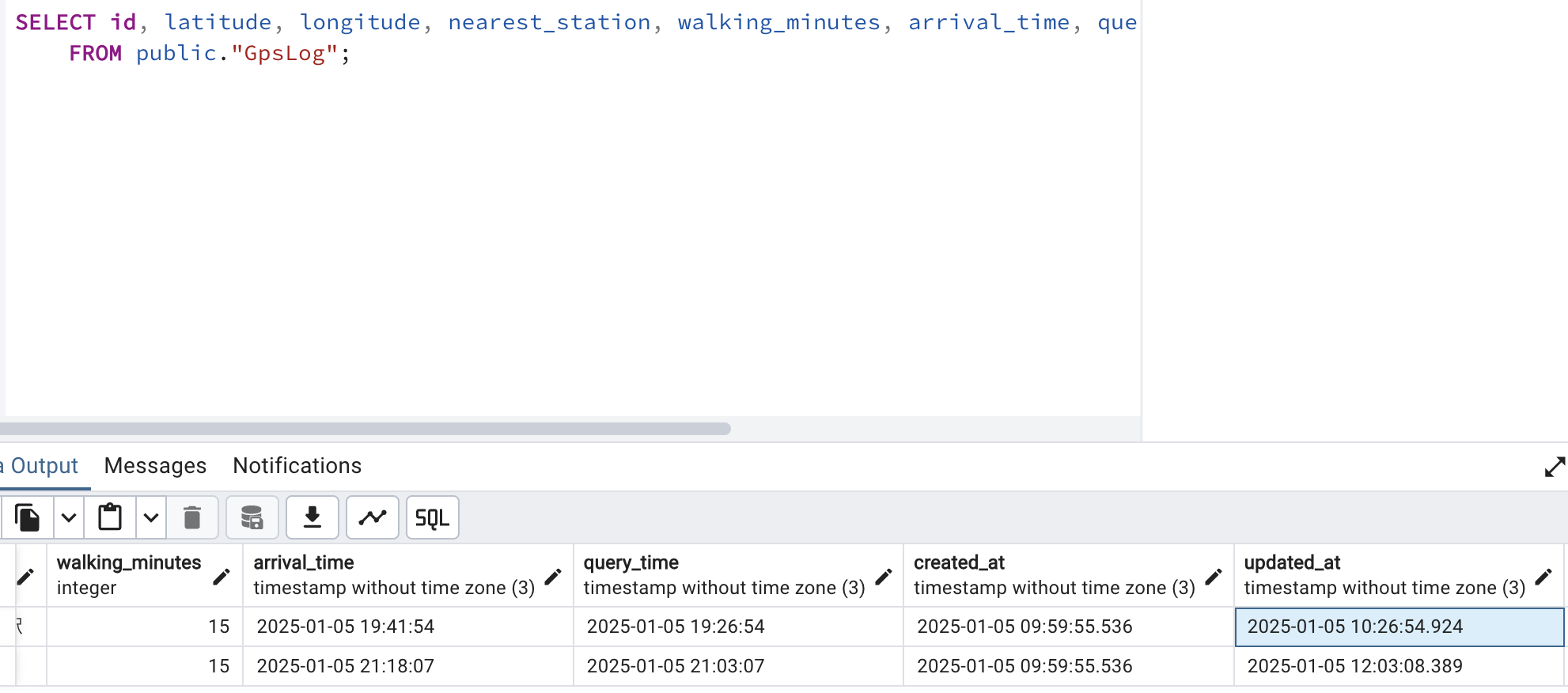The width and height of the screenshot is (1568, 693).
Task: Click the save data changes icon
Action: coord(252,518)
